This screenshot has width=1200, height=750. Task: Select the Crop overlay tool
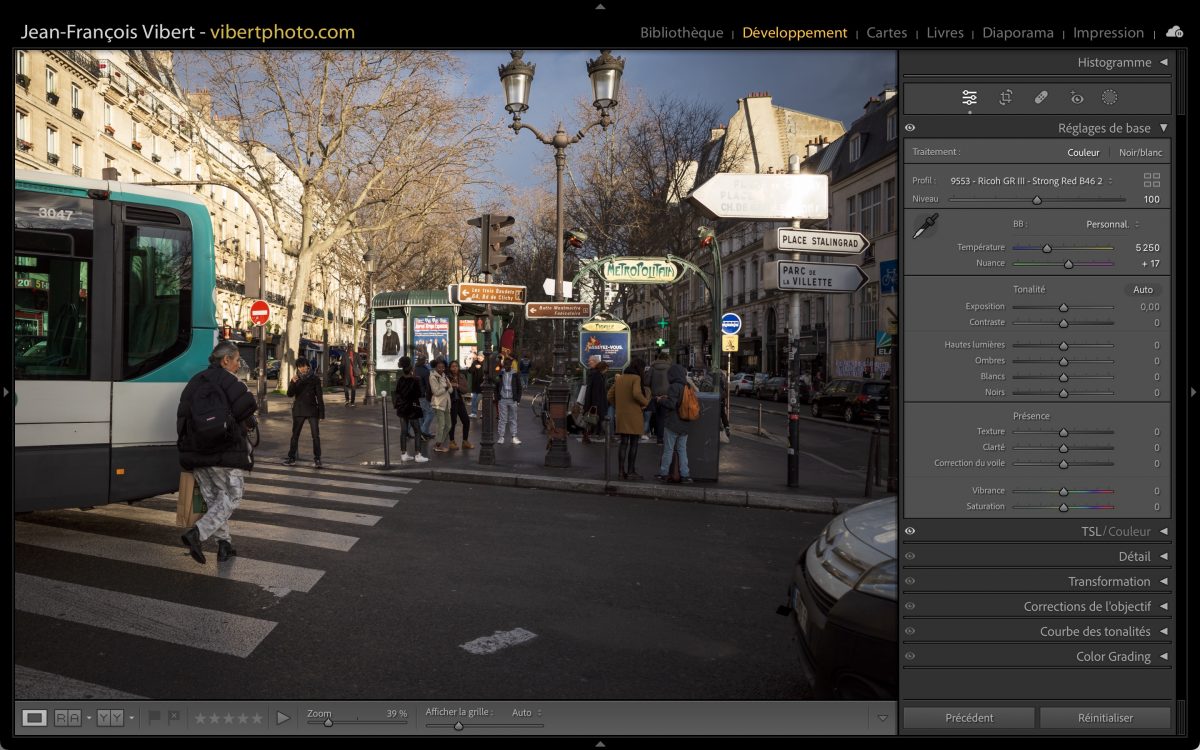pos(1005,98)
